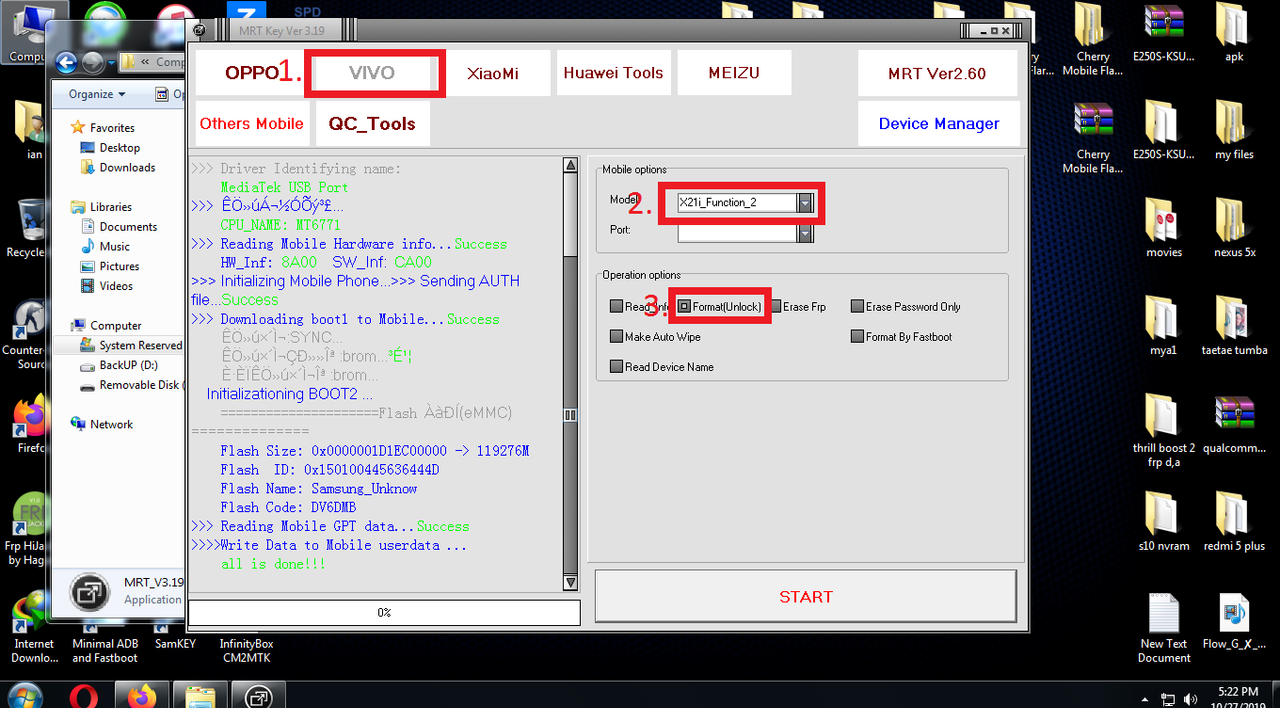Viewport: 1280px width, 708px height.
Task: Click the File Explorer taskbar button
Action: click(201, 695)
